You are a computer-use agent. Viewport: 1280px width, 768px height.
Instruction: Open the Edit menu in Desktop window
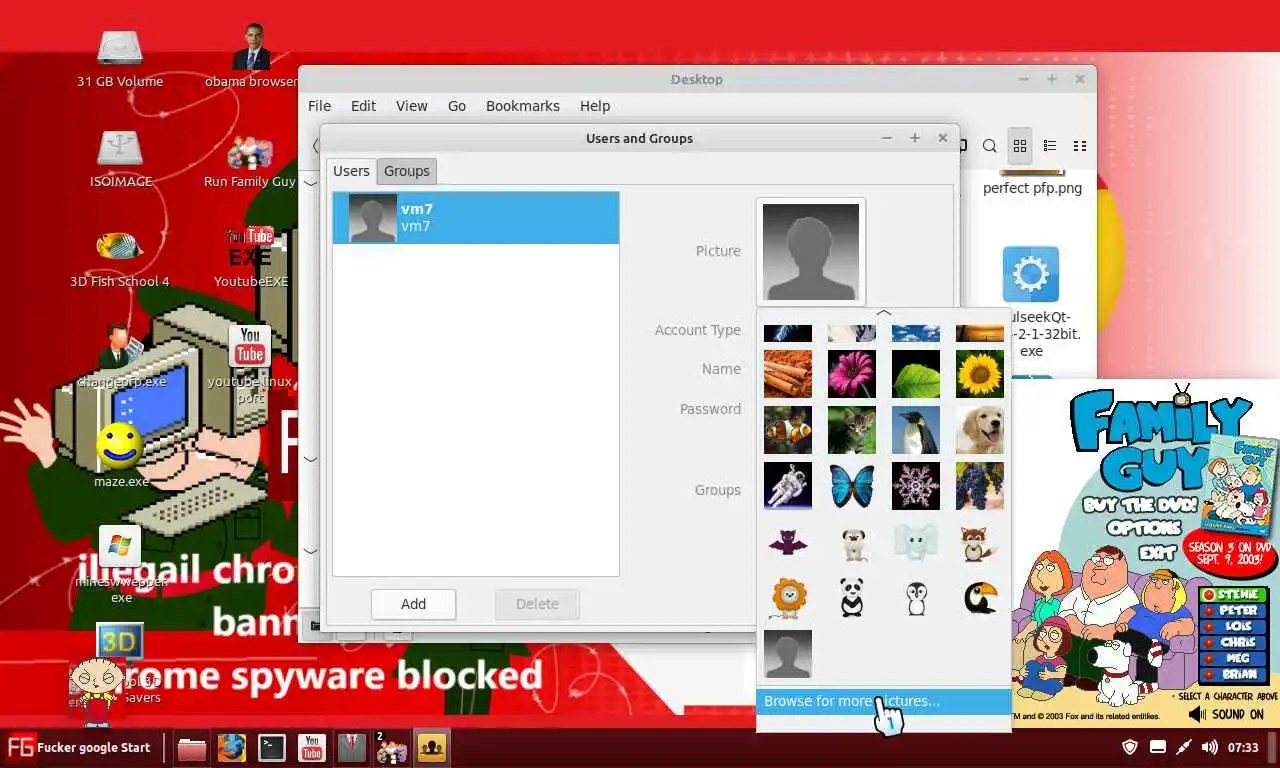point(363,106)
